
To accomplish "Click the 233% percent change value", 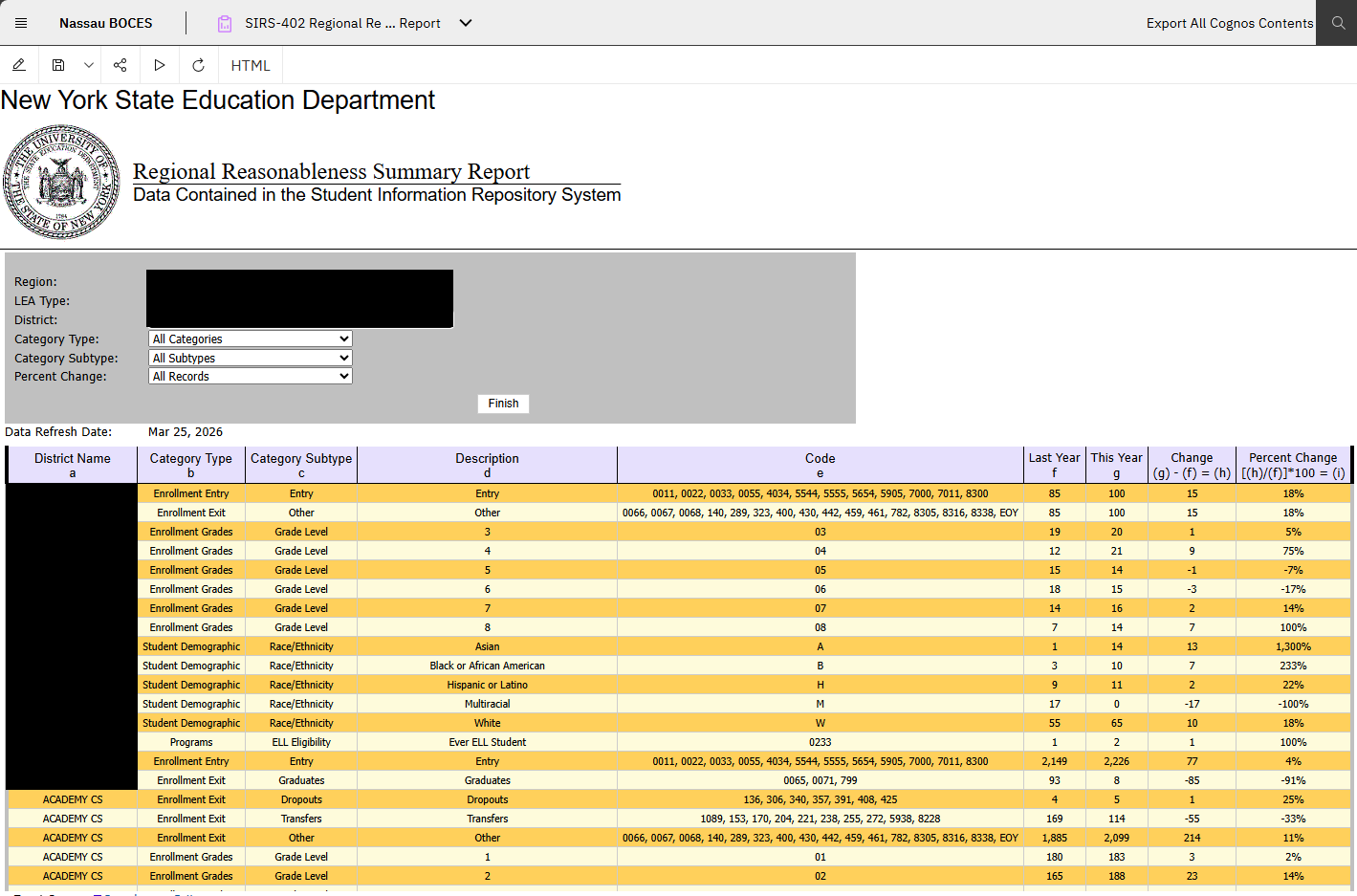I will tap(1293, 666).
